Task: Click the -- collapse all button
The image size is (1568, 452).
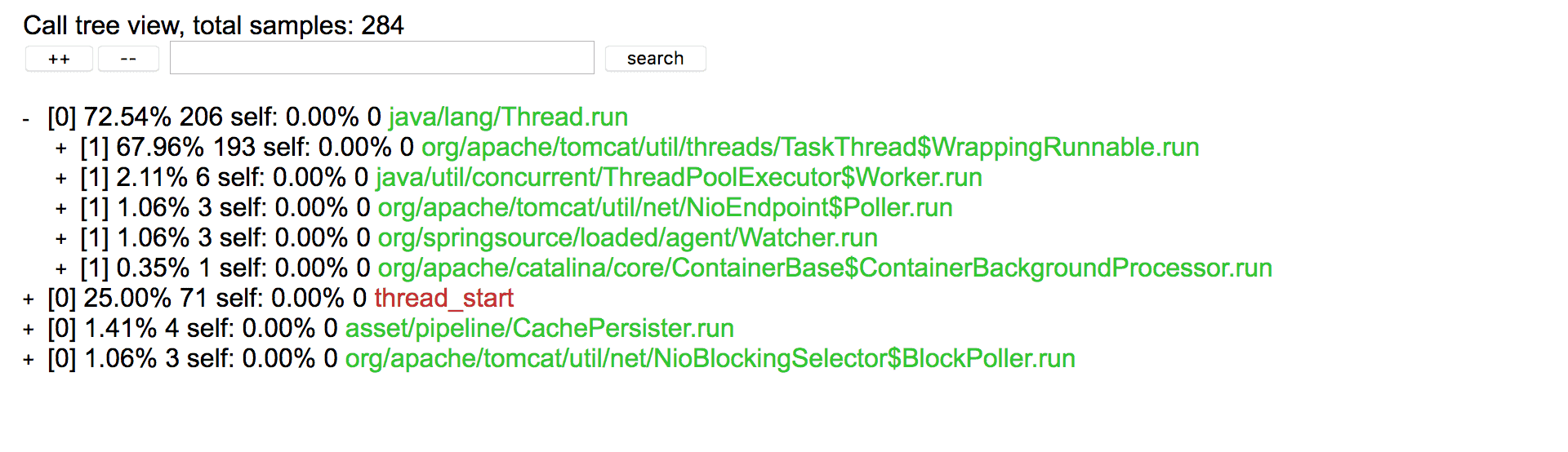Action: 128,59
